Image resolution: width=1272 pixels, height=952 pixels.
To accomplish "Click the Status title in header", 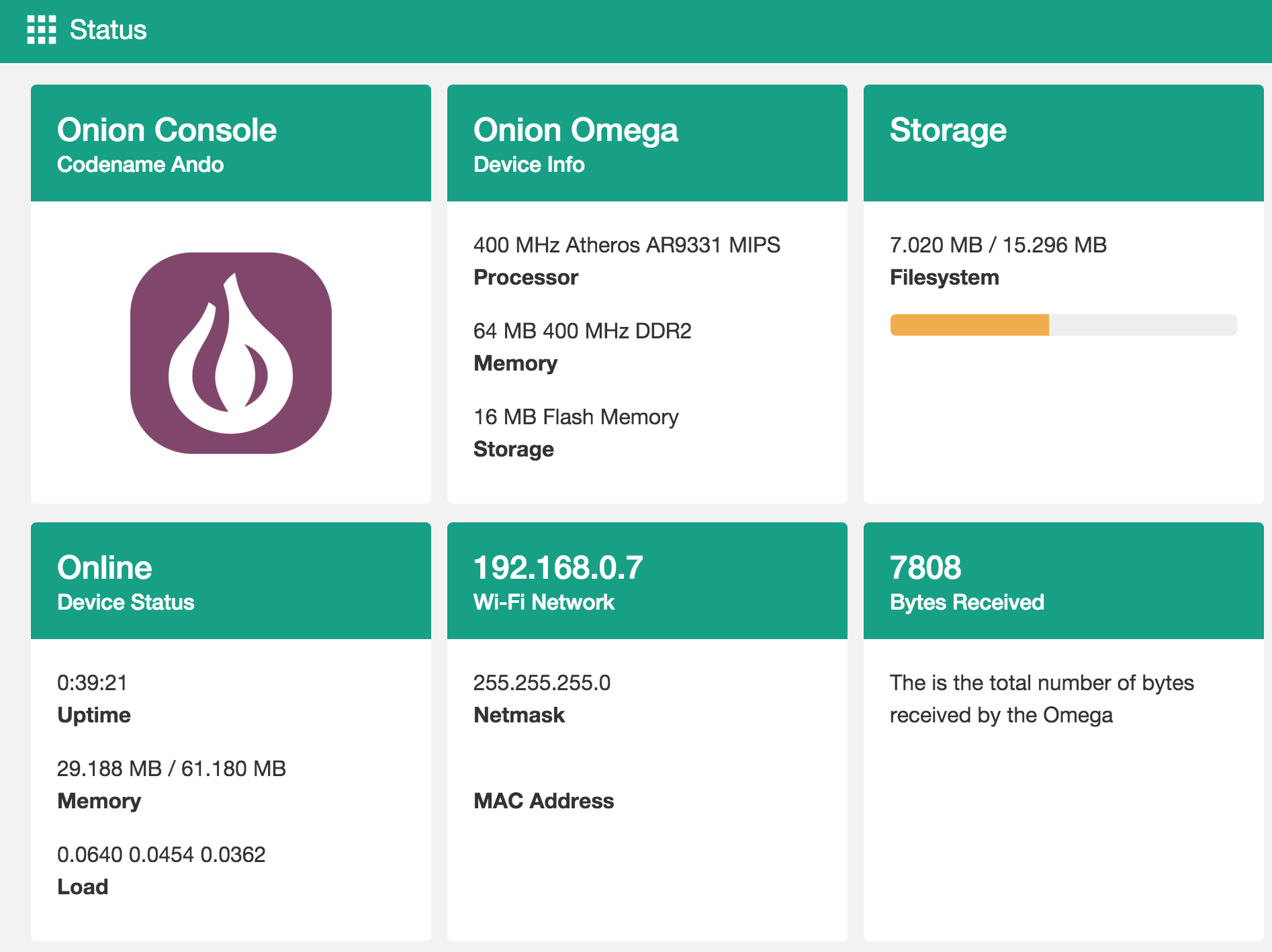I will (108, 30).
